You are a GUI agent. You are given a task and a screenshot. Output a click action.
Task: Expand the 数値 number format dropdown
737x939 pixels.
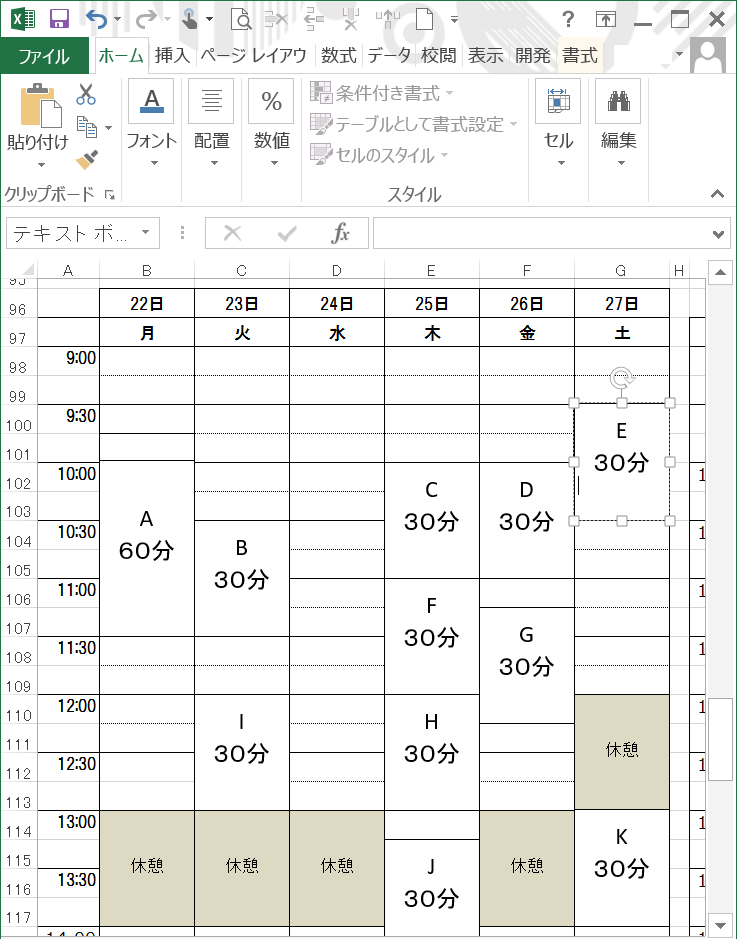[271, 125]
